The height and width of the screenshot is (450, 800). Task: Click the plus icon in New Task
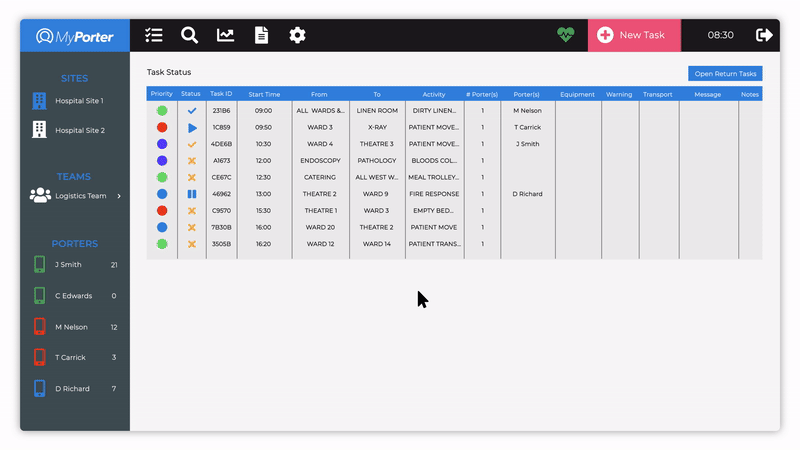pyautogui.click(x=605, y=35)
